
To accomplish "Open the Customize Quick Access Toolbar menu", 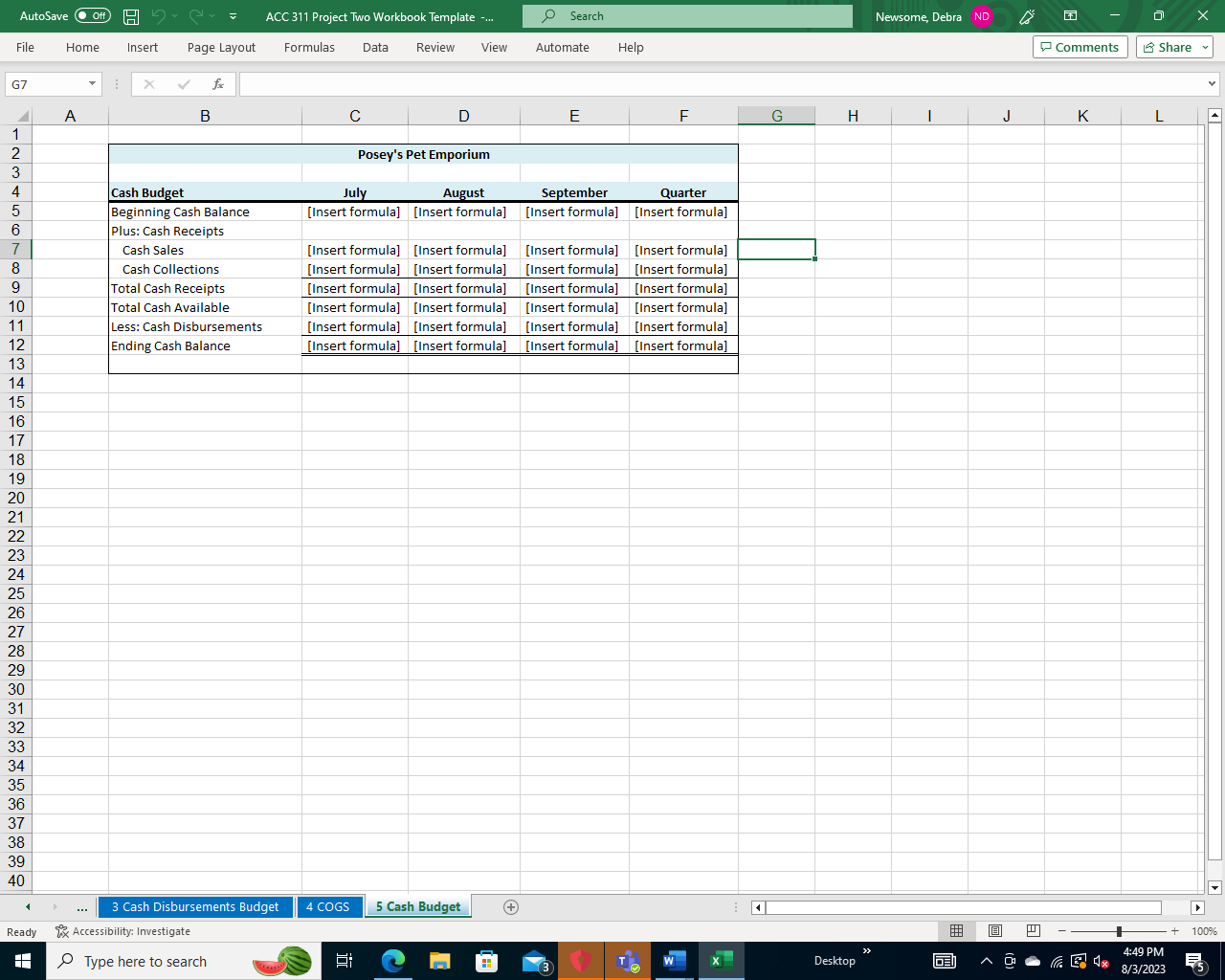I will (x=232, y=15).
